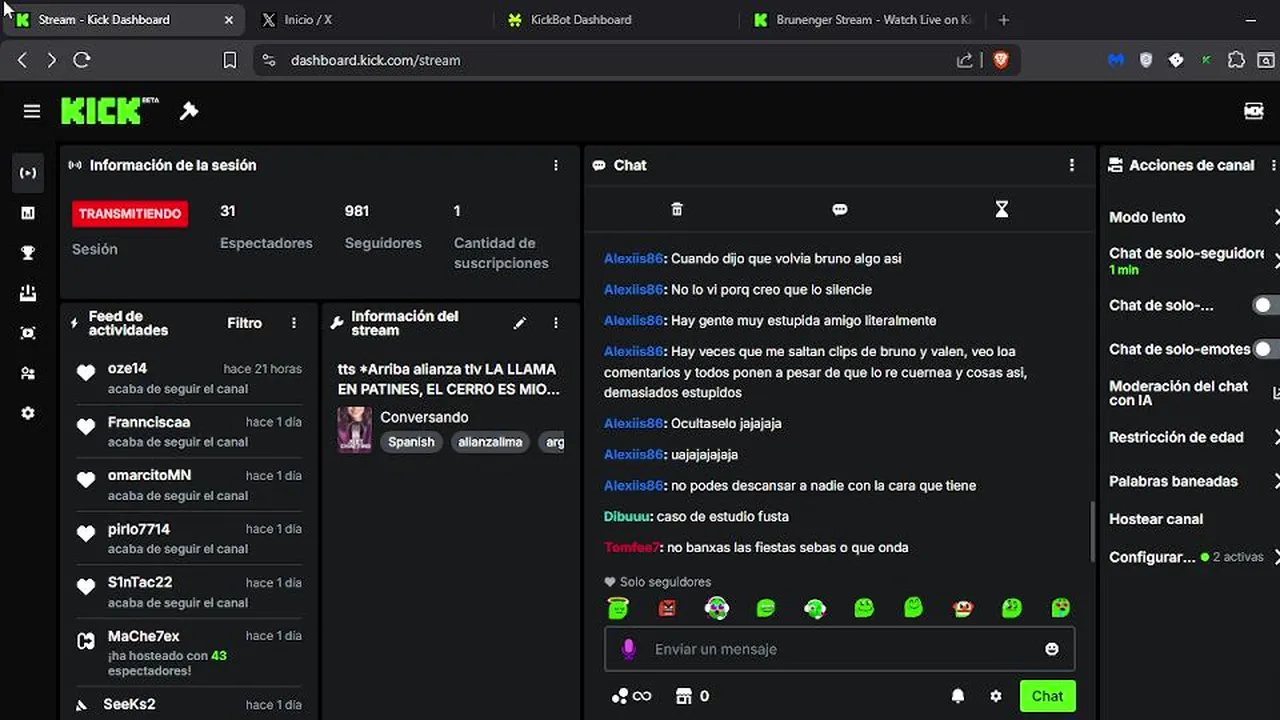The image size is (1280, 720).
Task: Bookmark this page with the bookmark icon
Action: pyautogui.click(x=230, y=60)
